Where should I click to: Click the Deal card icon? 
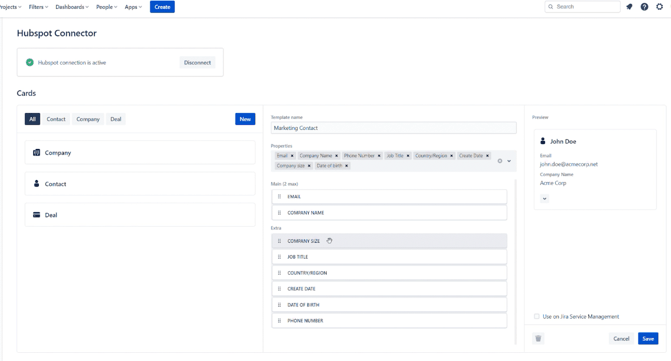36,215
